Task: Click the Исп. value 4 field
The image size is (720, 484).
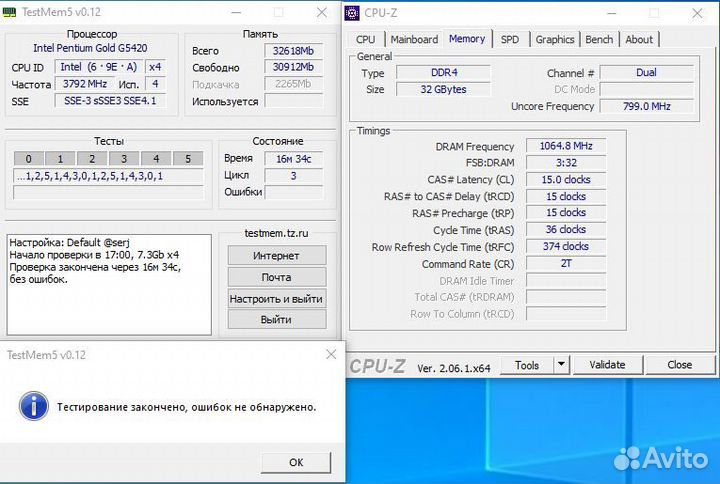Action: click(x=155, y=84)
